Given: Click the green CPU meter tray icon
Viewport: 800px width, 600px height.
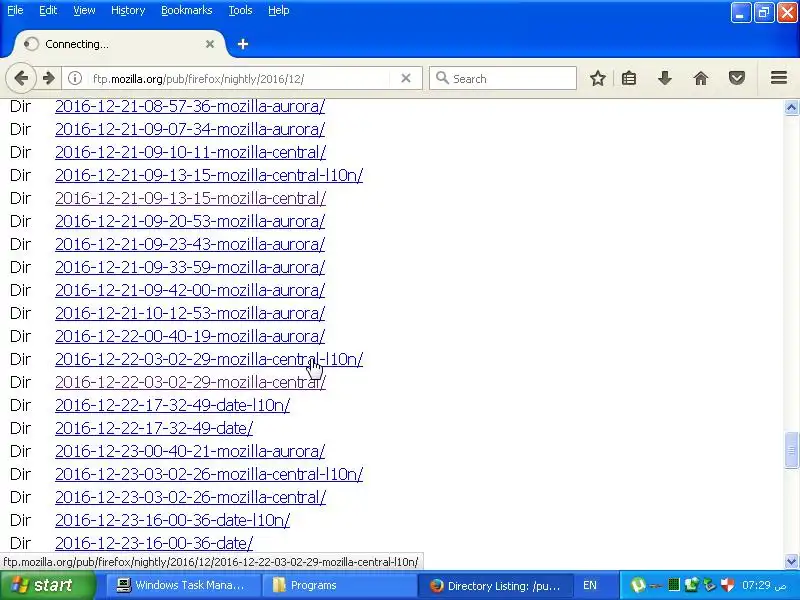Looking at the screenshot, I should tap(674, 585).
